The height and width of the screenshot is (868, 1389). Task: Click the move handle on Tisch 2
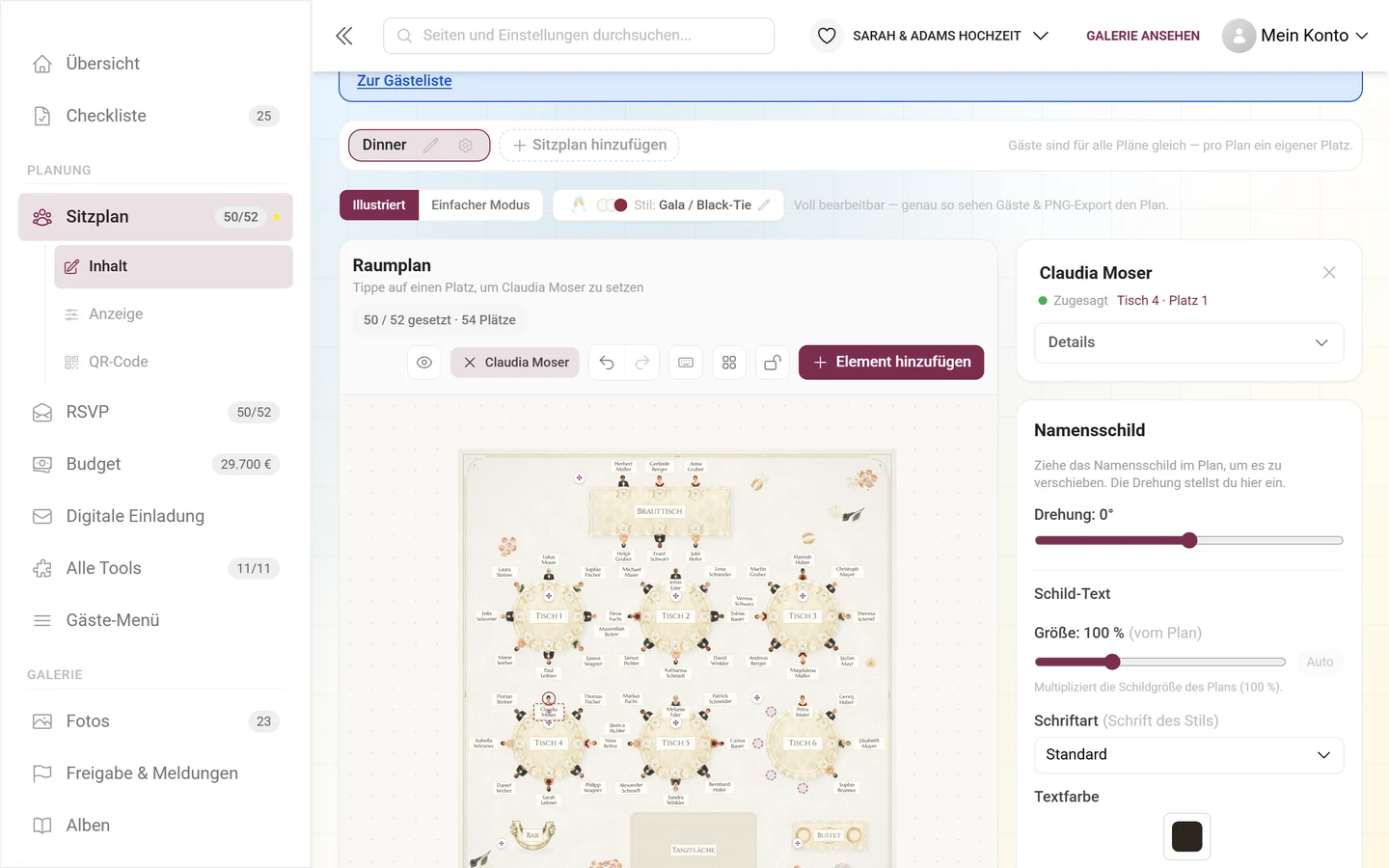click(676, 596)
